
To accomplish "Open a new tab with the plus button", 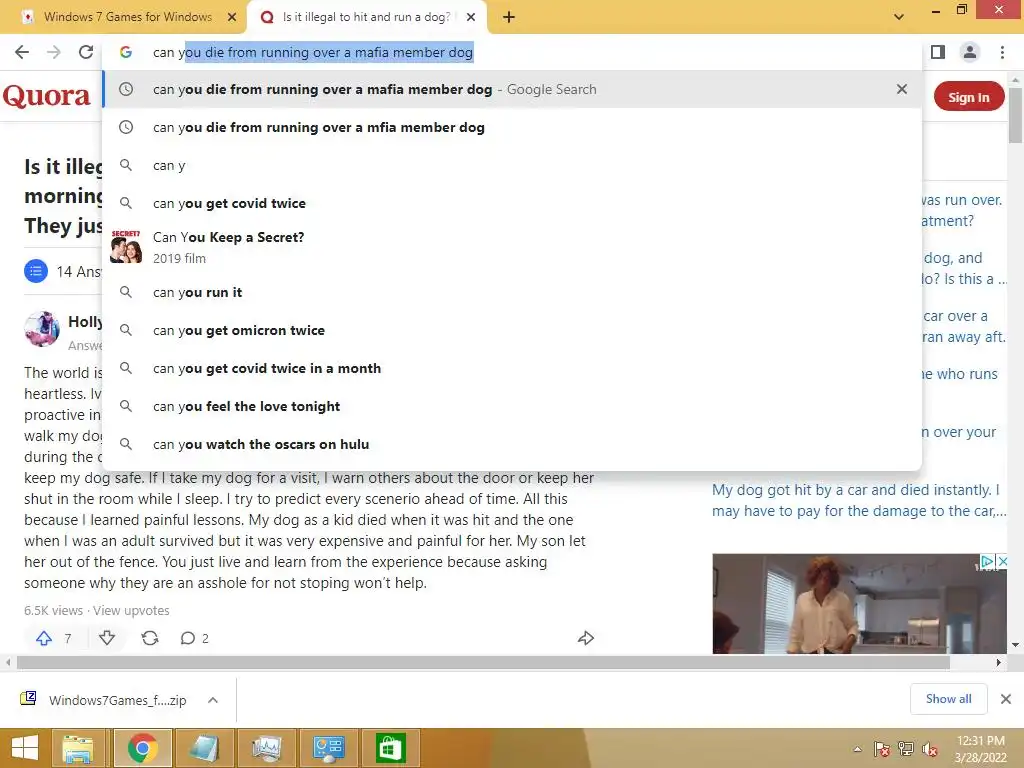I will click(509, 17).
